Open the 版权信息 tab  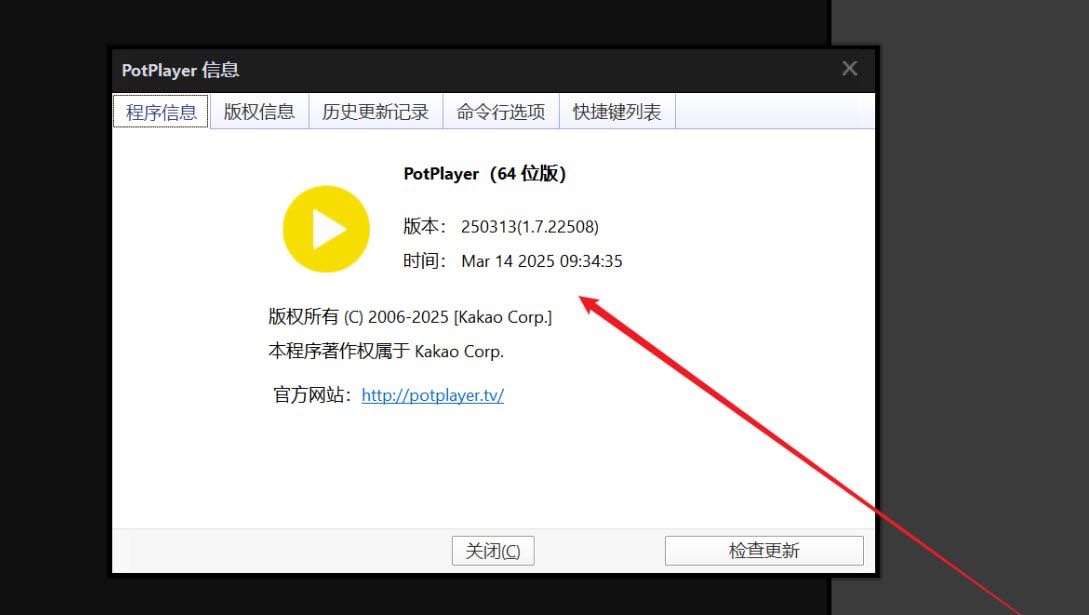pos(259,112)
